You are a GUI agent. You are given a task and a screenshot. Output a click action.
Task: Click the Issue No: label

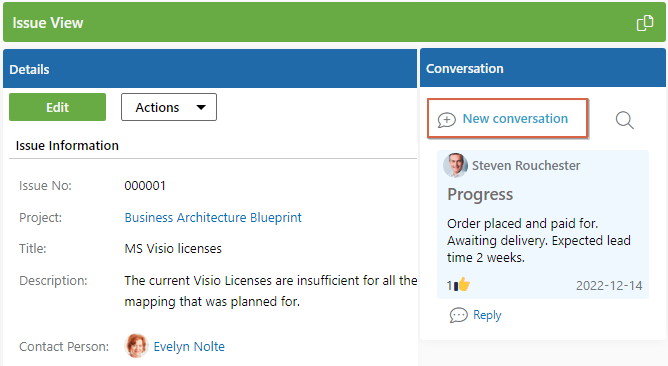(45, 186)
